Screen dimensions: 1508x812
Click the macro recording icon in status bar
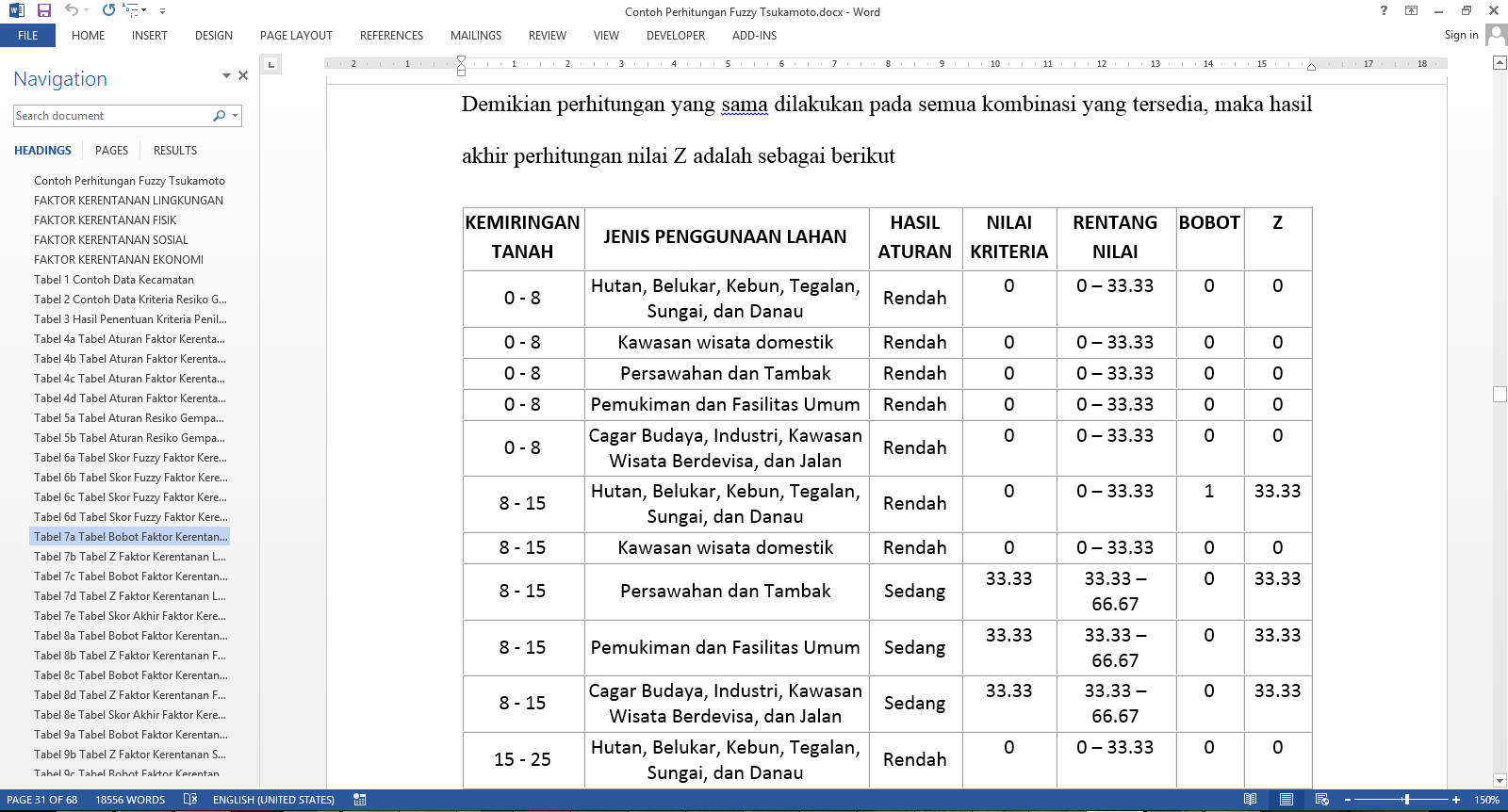(x=359, y=800)
